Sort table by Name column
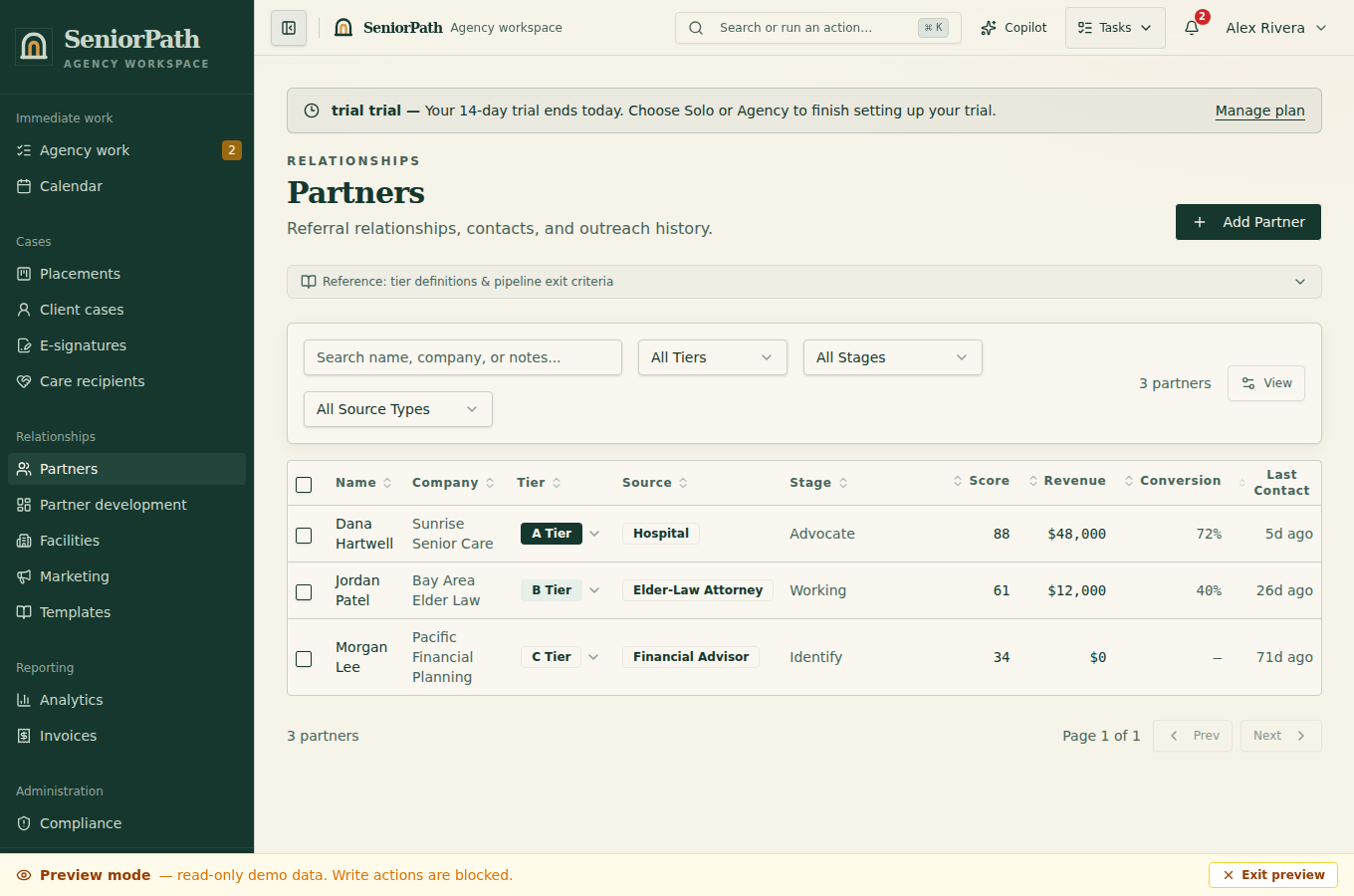 363,483
